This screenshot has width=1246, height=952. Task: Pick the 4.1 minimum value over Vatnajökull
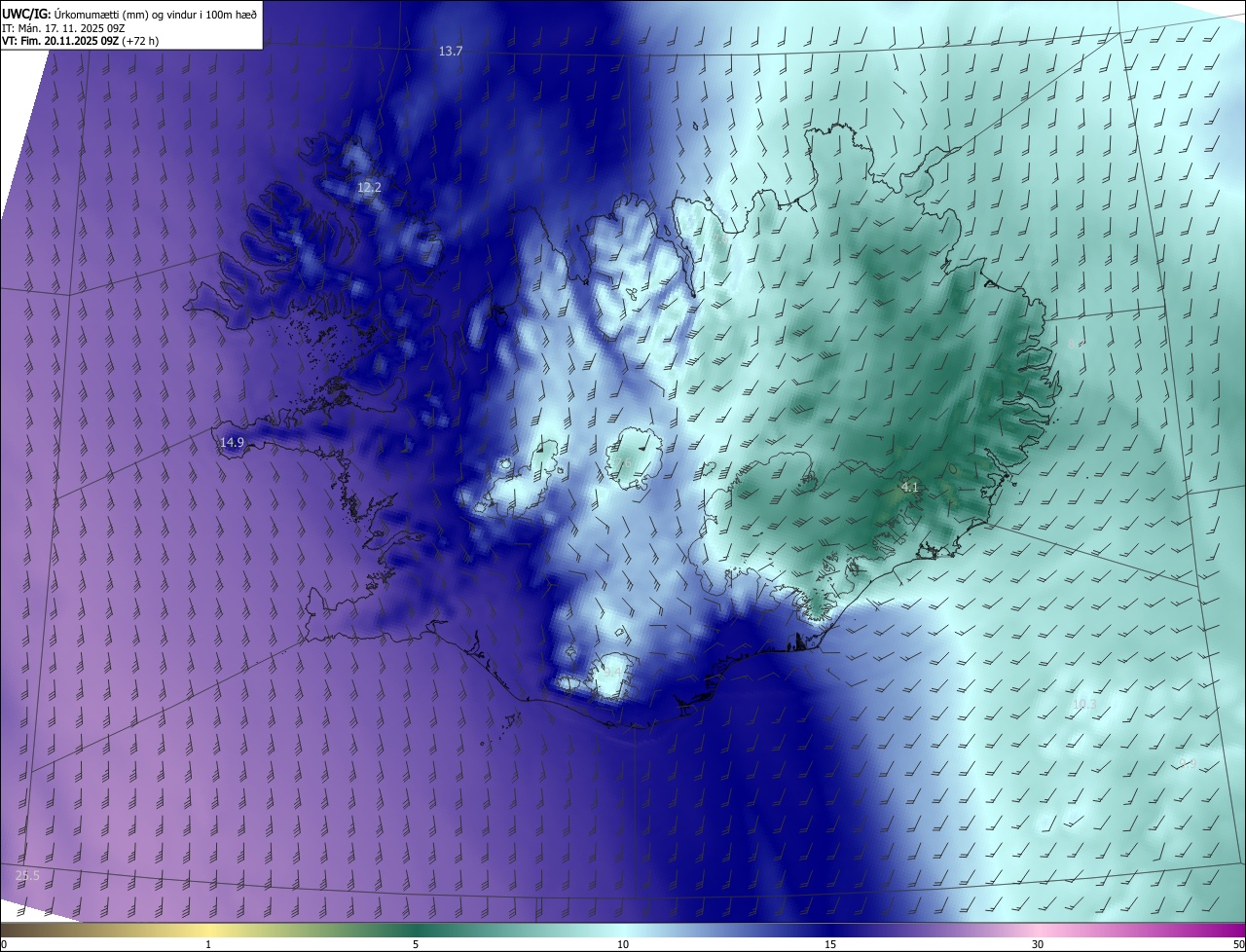(x=910, y=487)
